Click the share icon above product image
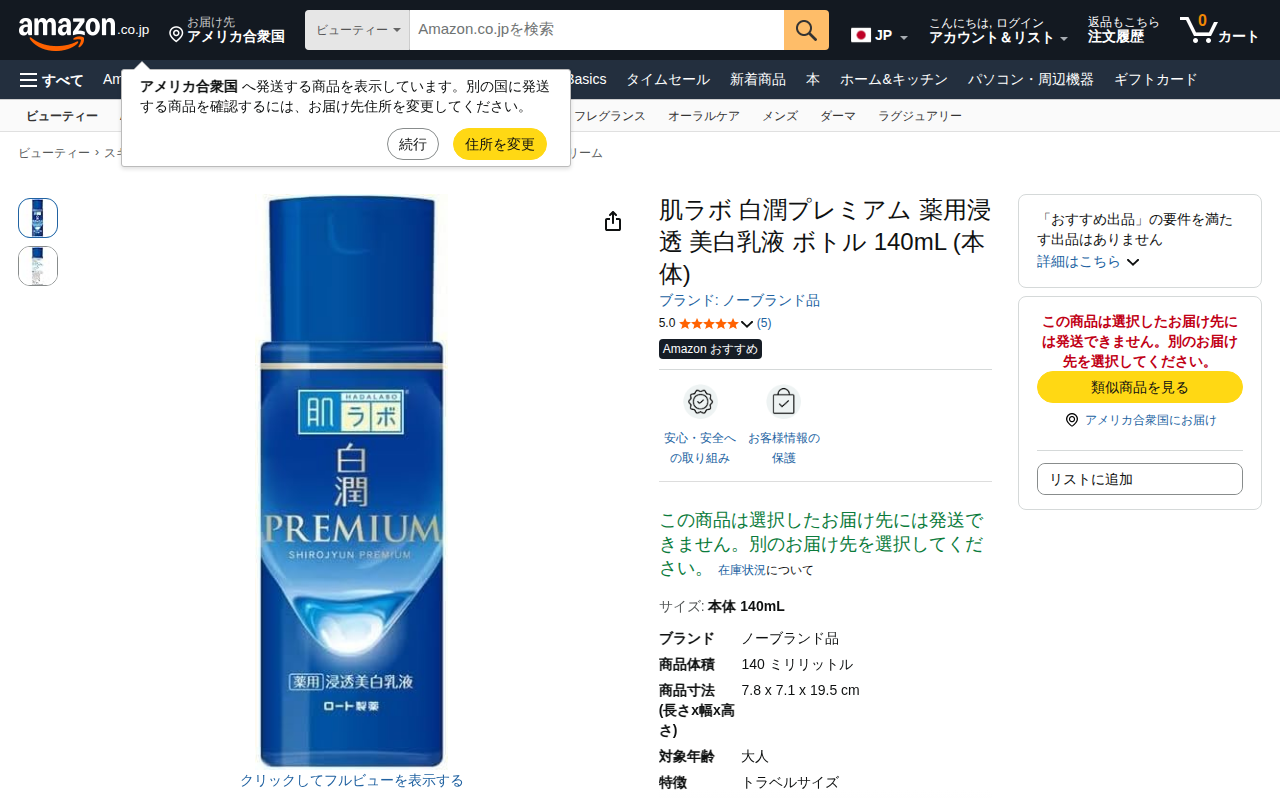Viewport: 1280px width, 800px height. 613,221
